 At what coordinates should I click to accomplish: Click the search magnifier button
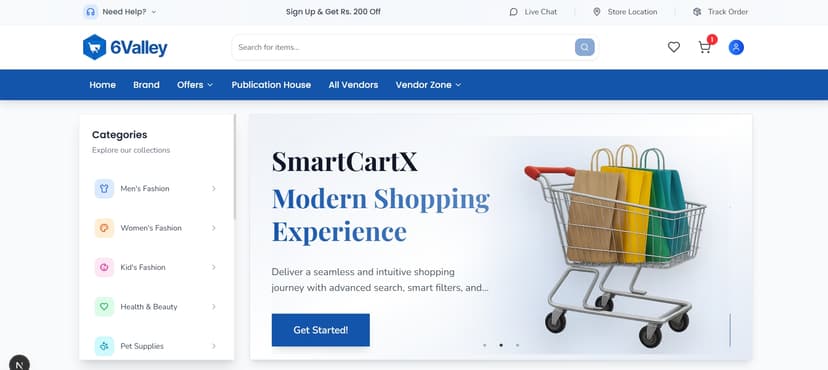(585, 47)
